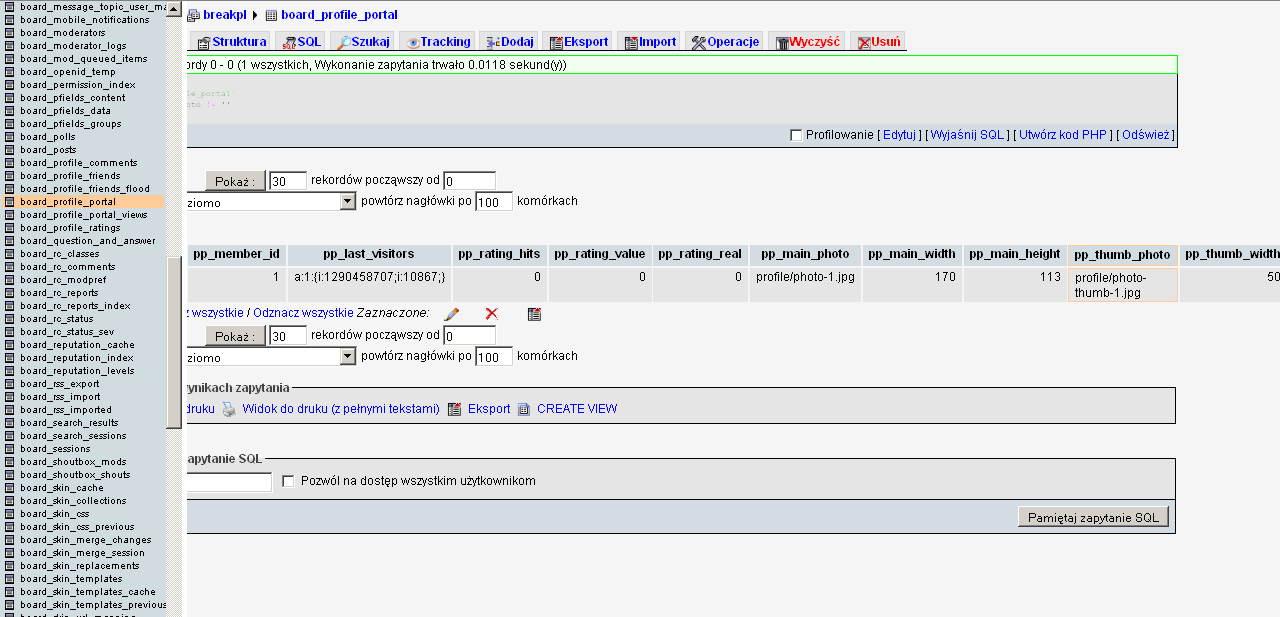This screenshot has height=617, width=1280.
Task: Enable the Profilowanie checkbox
Action: (x=796, y=135)
